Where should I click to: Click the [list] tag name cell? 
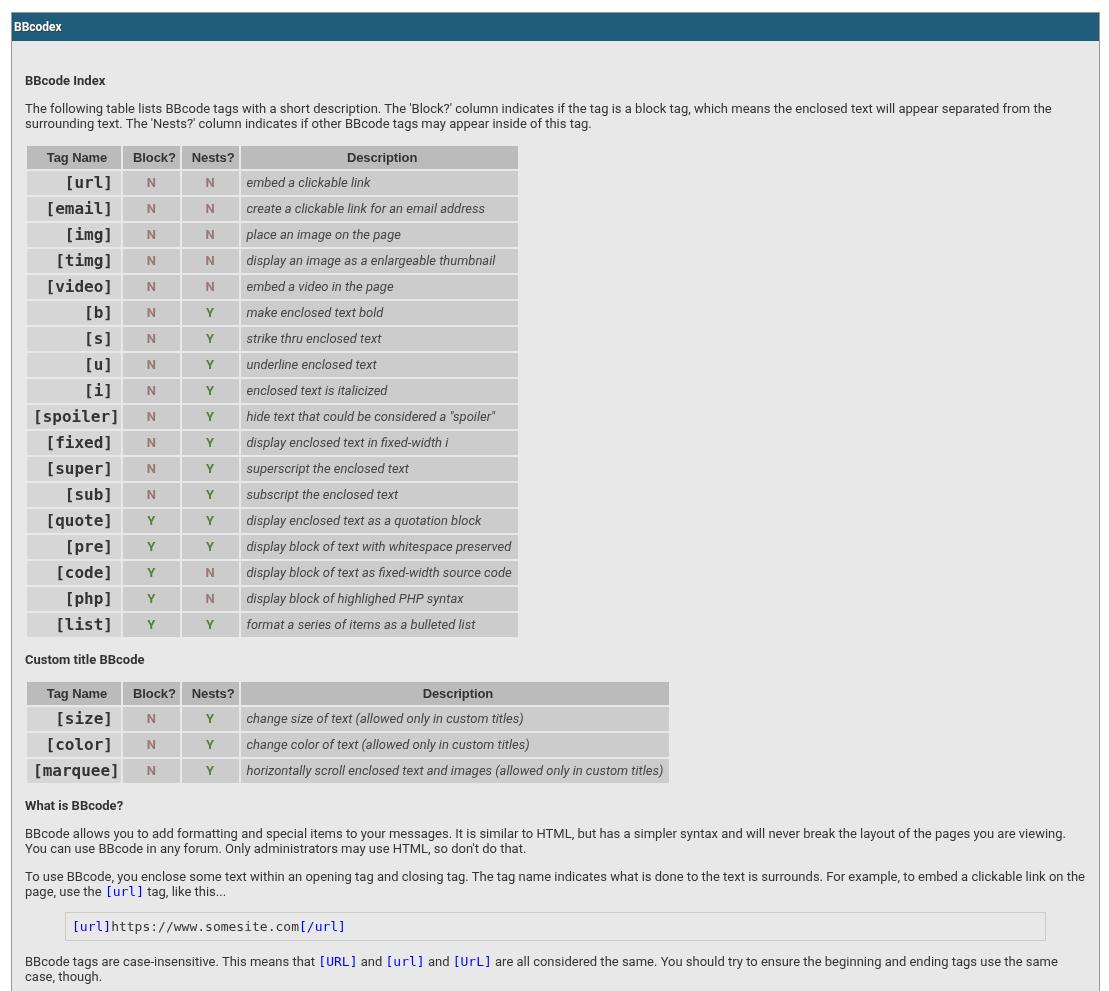tap(74, 625)
